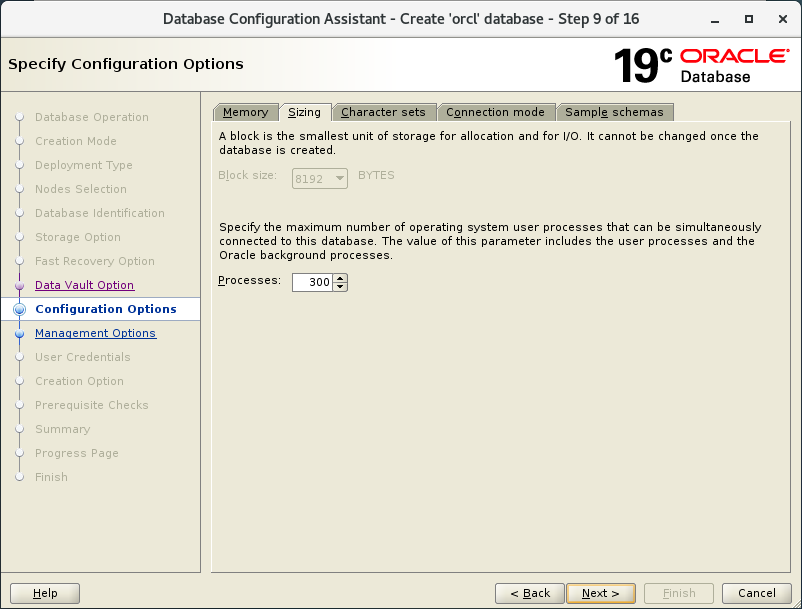Screen dimensions: 802x609
Task: Cancel the database creation wizard
Action: click(757, 593)
